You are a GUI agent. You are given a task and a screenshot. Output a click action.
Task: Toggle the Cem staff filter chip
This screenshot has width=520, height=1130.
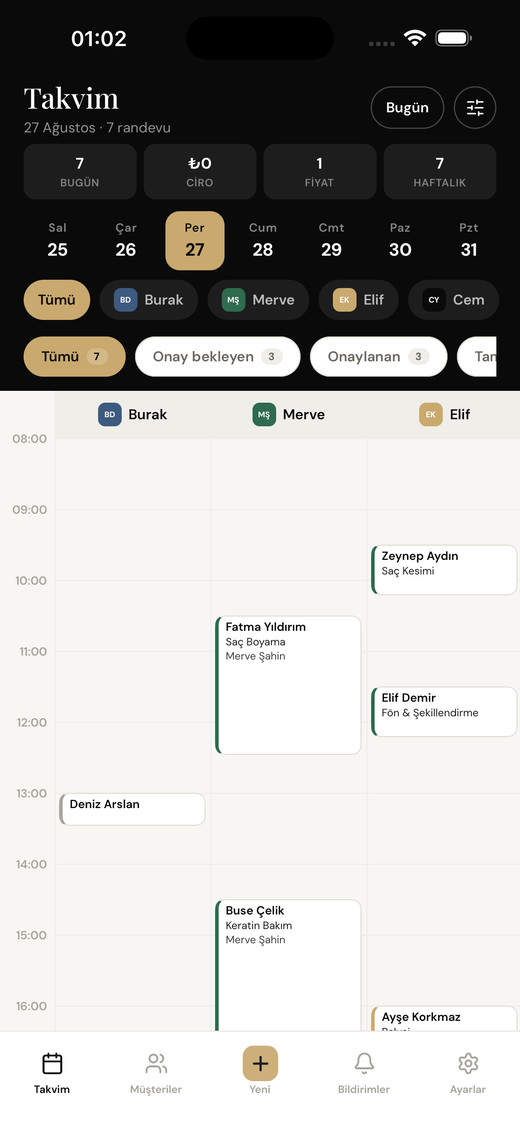[x=454, y=300]
